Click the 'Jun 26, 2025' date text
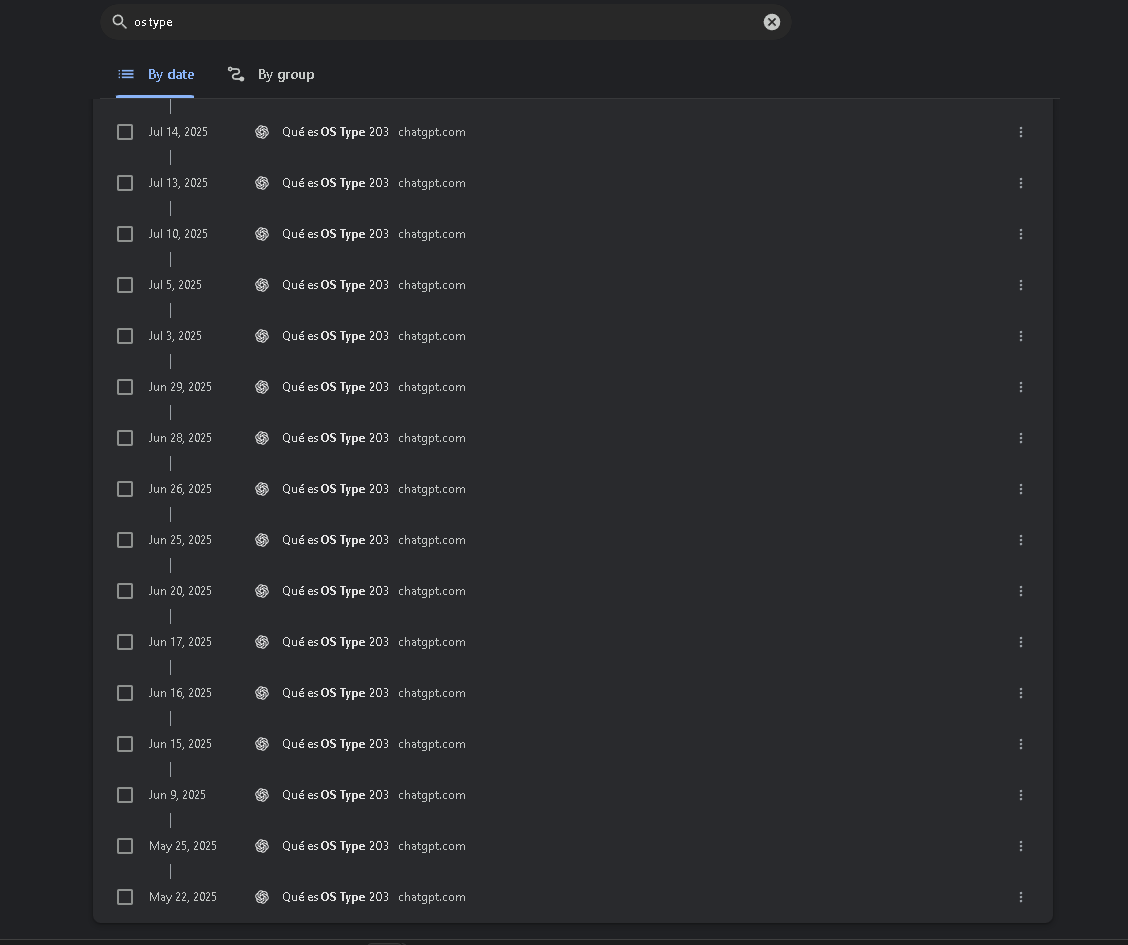Viewport: 1128px width, 945px height. coord(180,489)
